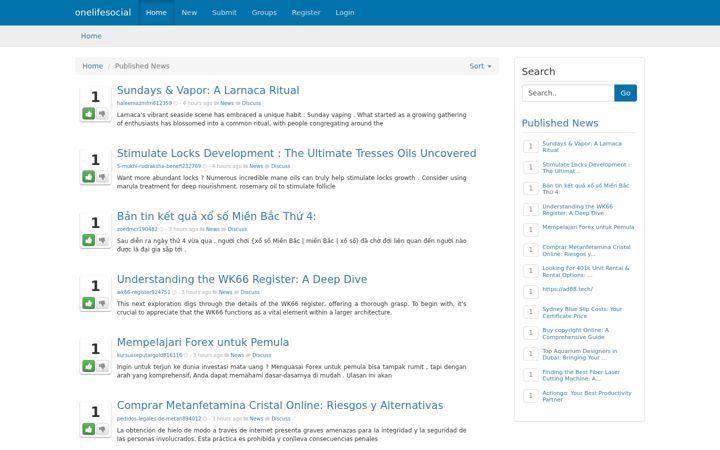Downvote the 'Comprar Metanfetamina Cristal Online' post

pos(102,429)
